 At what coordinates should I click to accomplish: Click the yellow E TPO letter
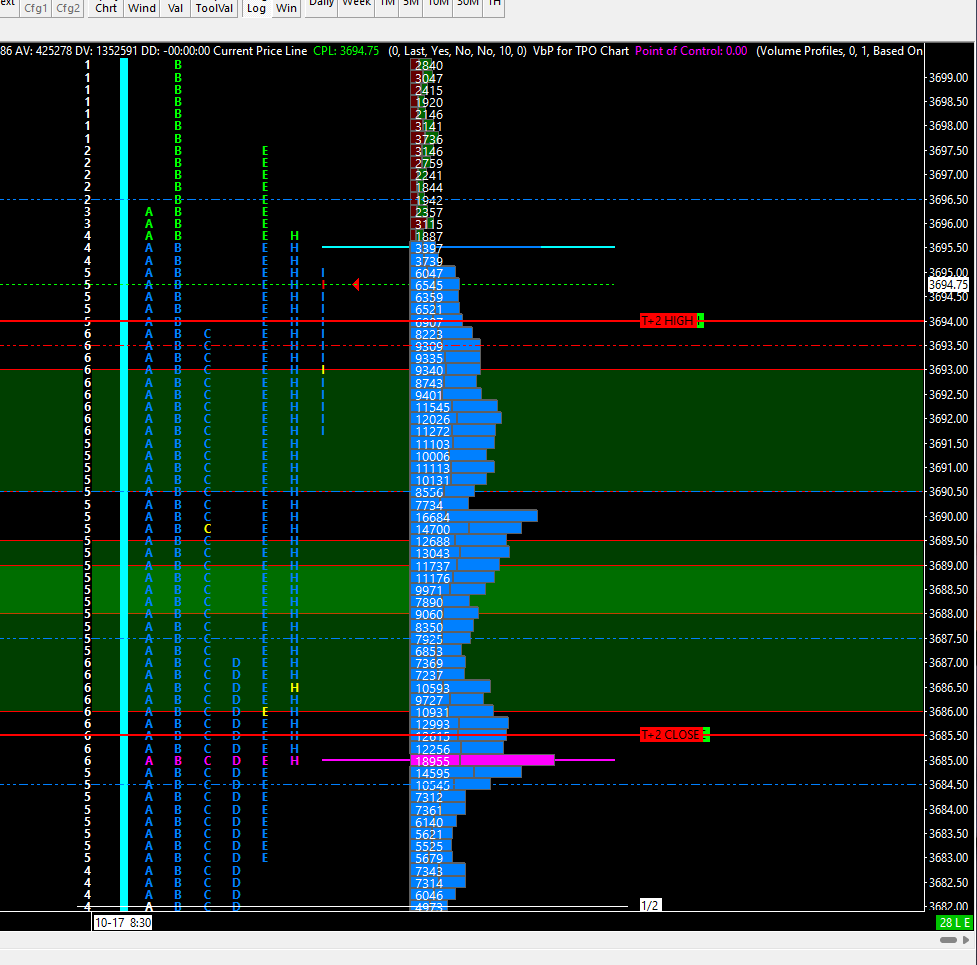(x=265, y=712)
